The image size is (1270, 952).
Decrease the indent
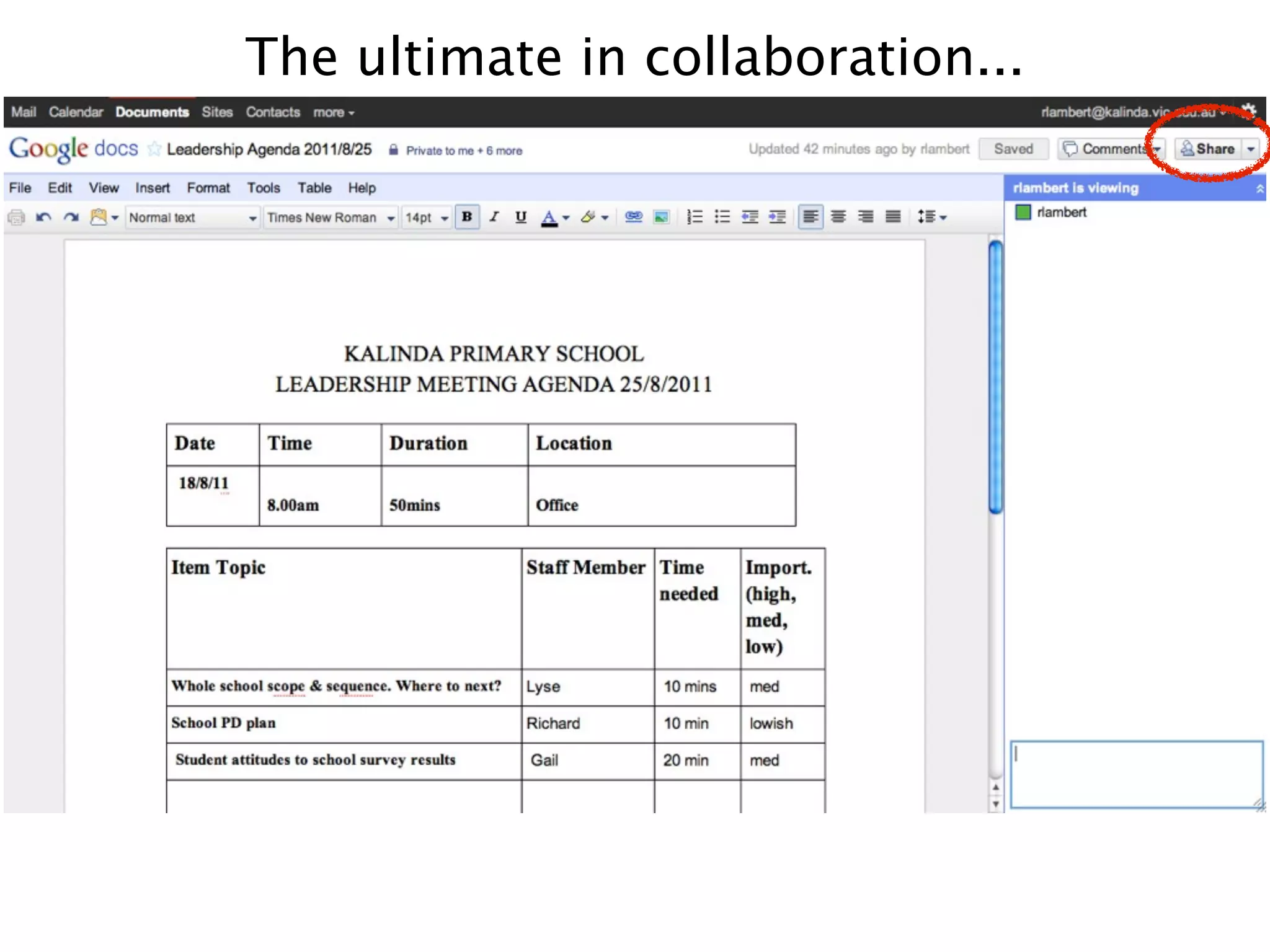point(750,217)
